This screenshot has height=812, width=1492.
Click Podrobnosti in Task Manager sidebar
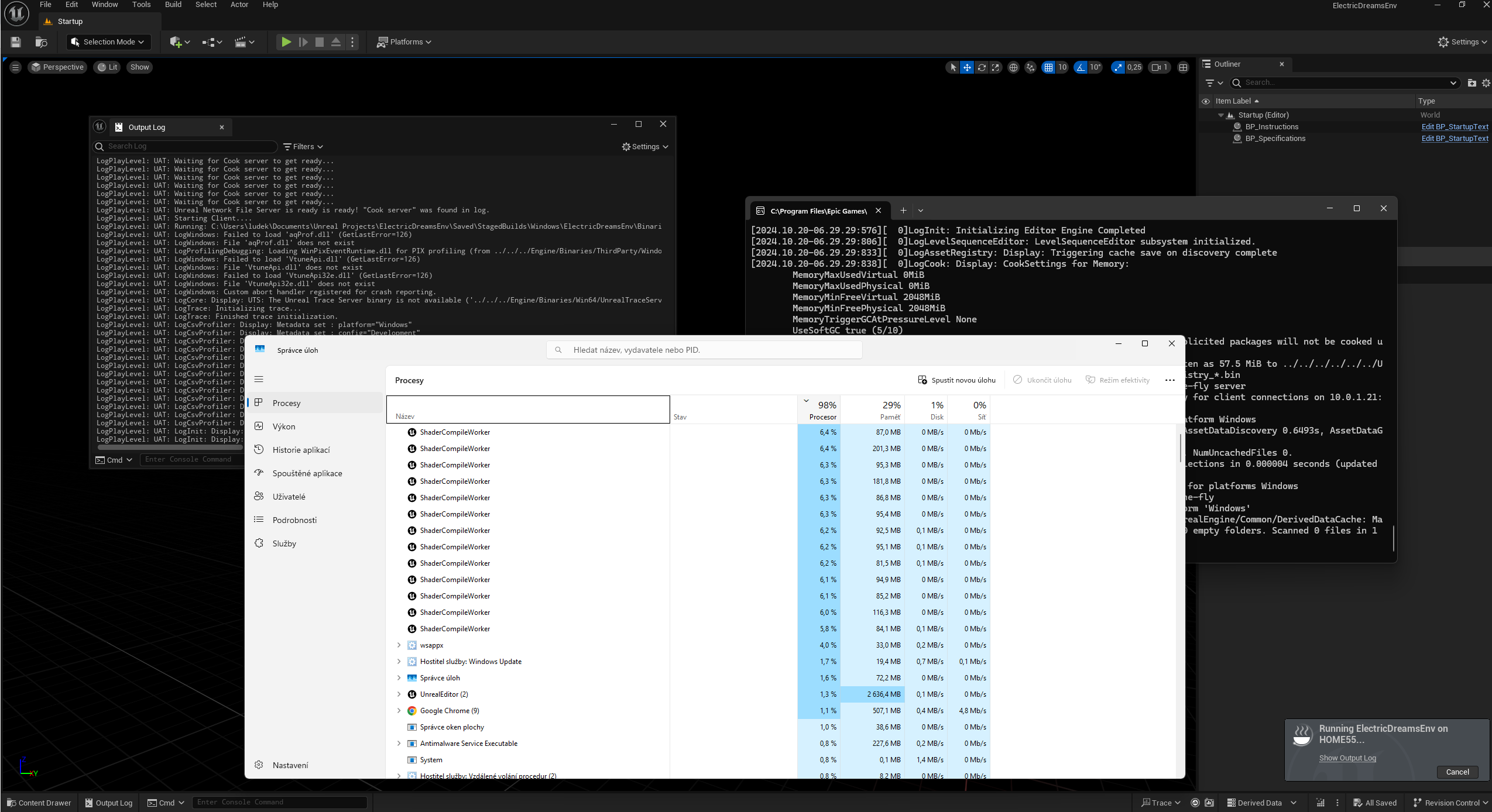pos(294,520)
